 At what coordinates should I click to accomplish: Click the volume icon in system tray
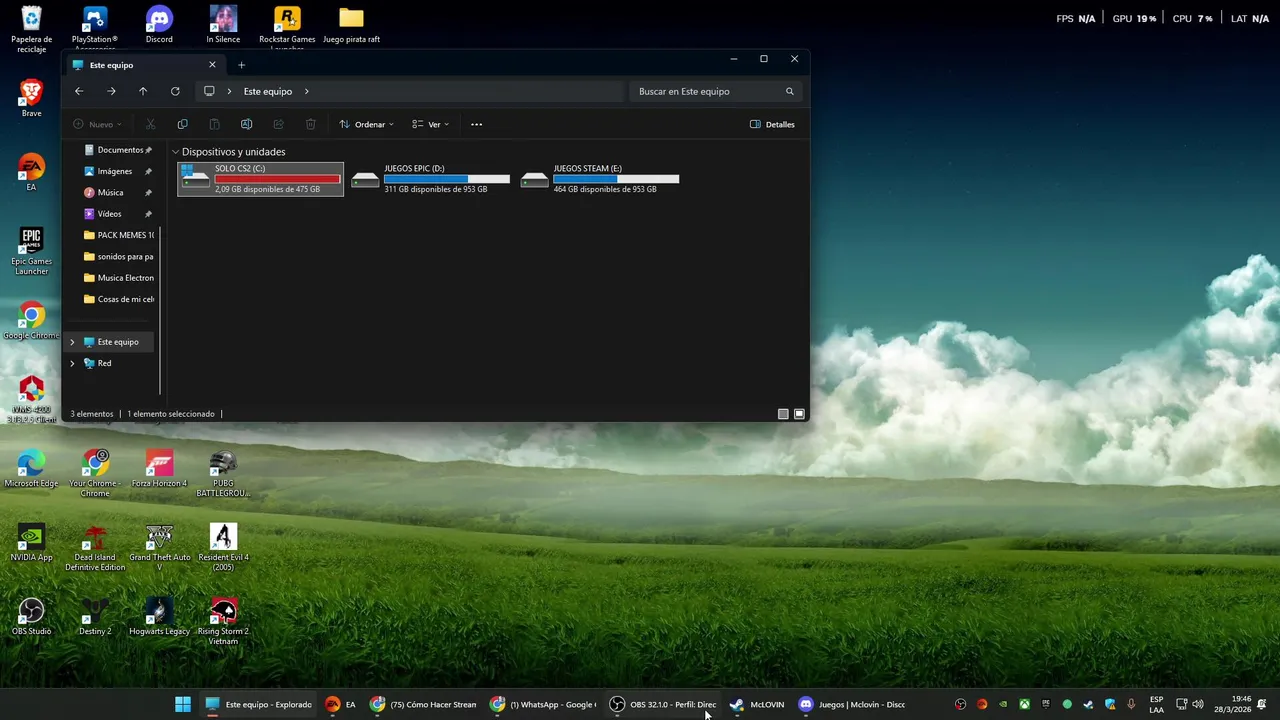tap(1198, 704)
